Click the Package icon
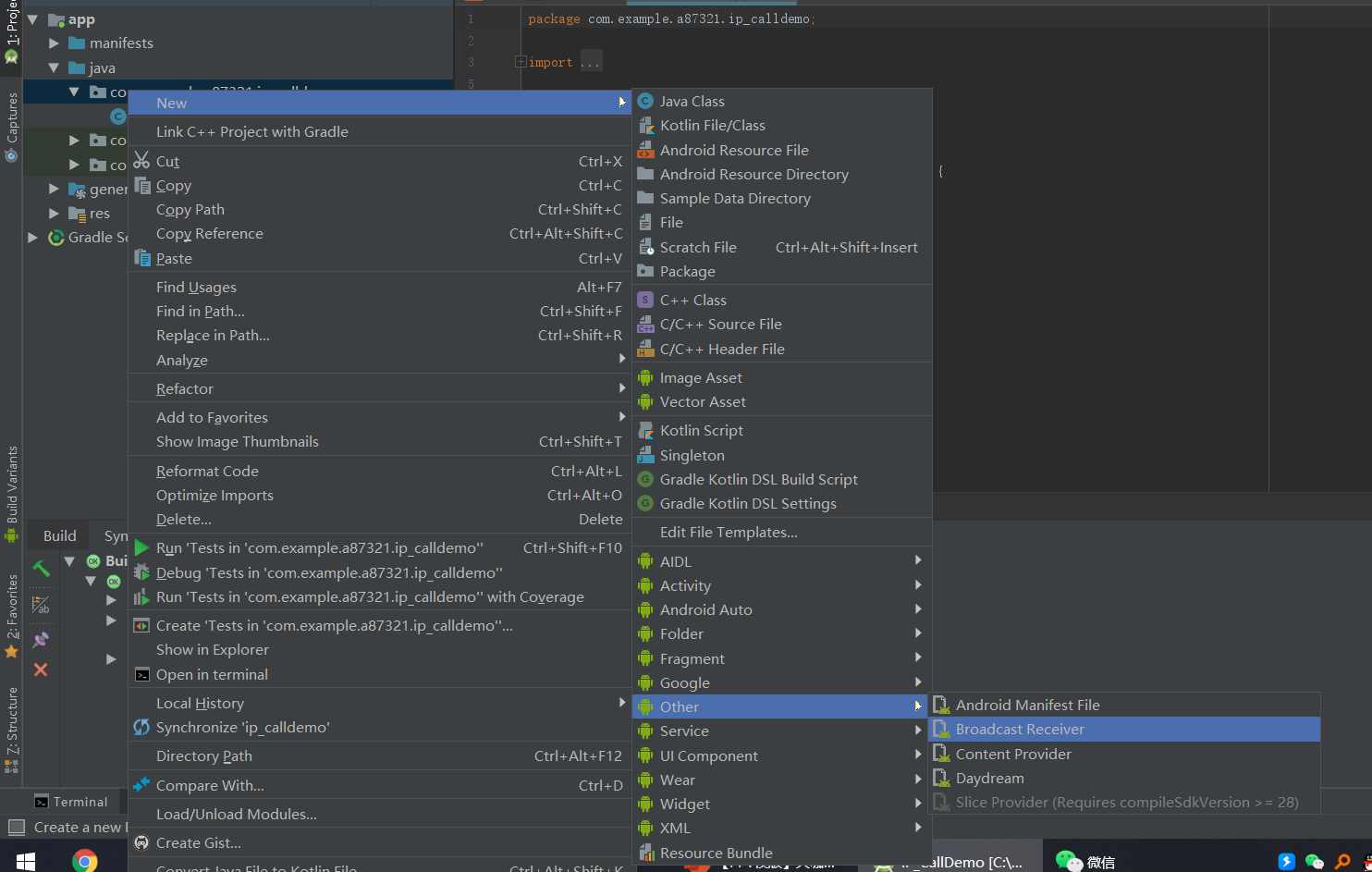This screenshot has height=872, width=1372. point(645,271)
